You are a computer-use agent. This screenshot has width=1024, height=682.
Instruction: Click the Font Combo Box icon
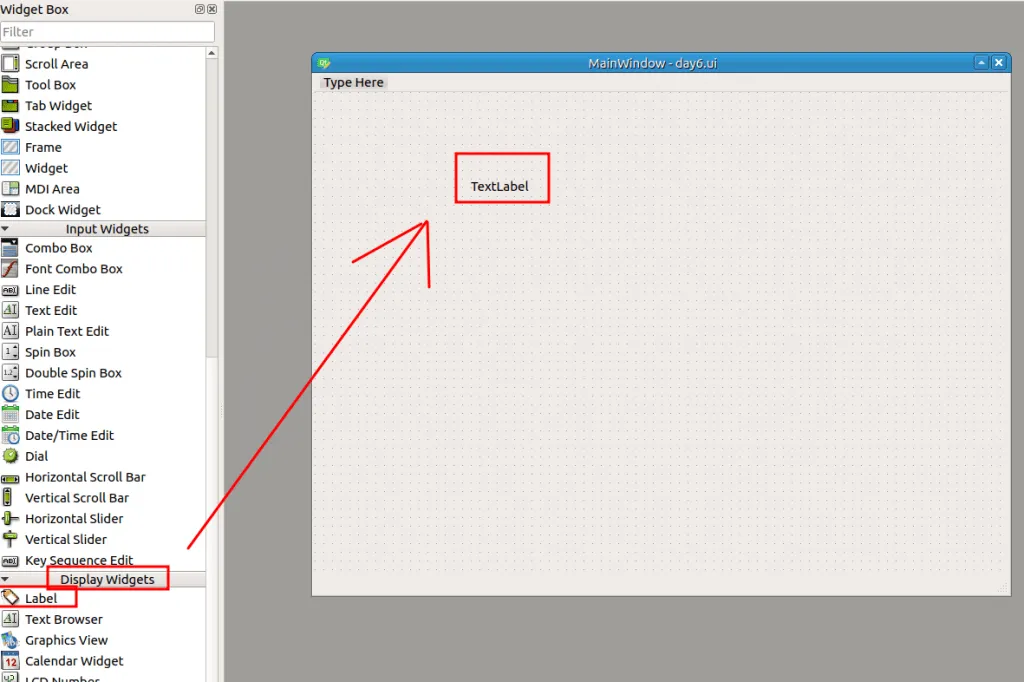[x=10, y=269]
